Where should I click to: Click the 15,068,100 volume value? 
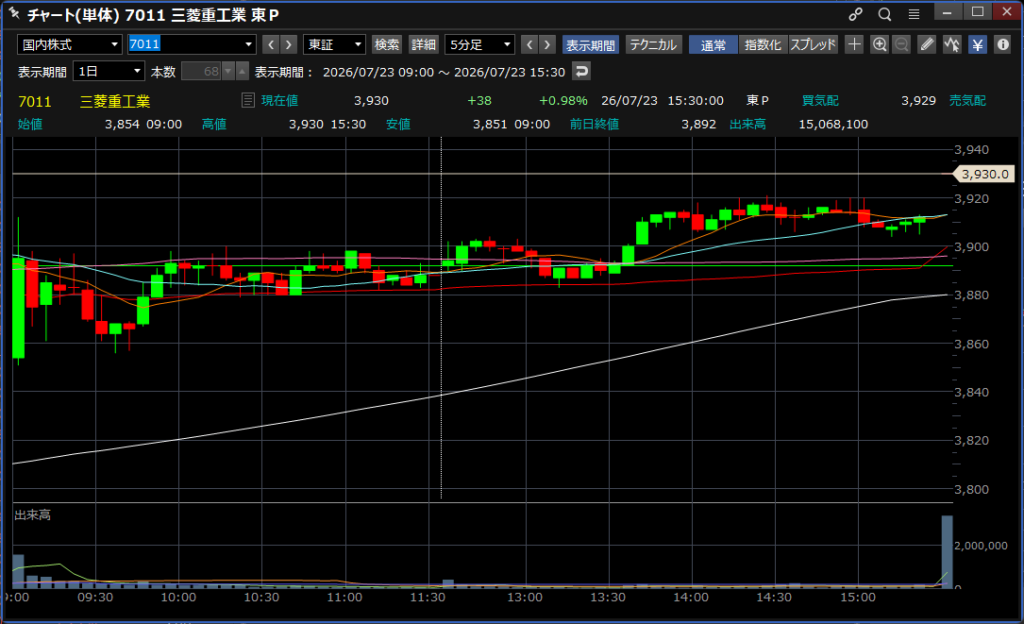click(x=833, y=124)
